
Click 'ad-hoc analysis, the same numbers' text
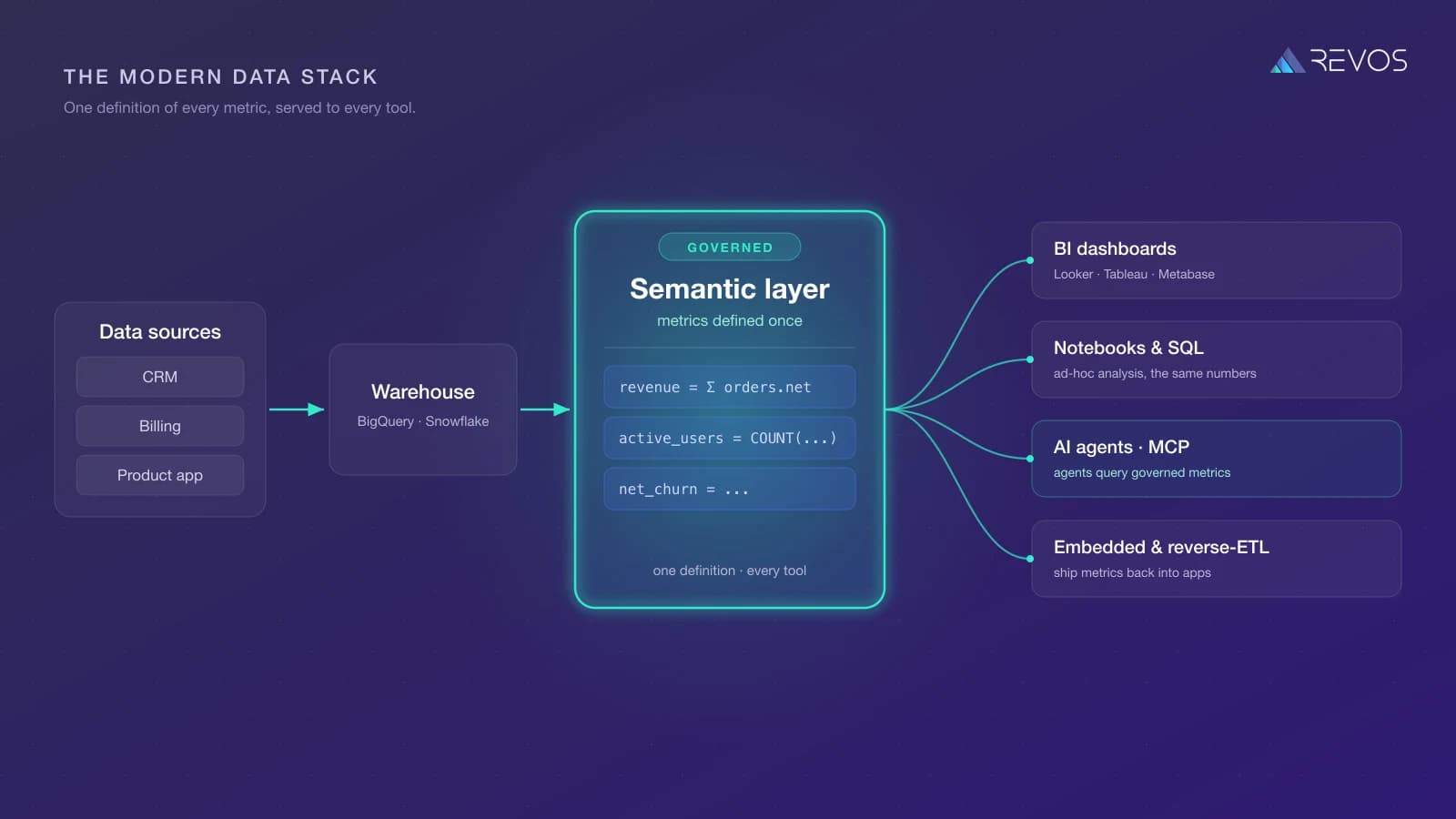coord(1155,373)
